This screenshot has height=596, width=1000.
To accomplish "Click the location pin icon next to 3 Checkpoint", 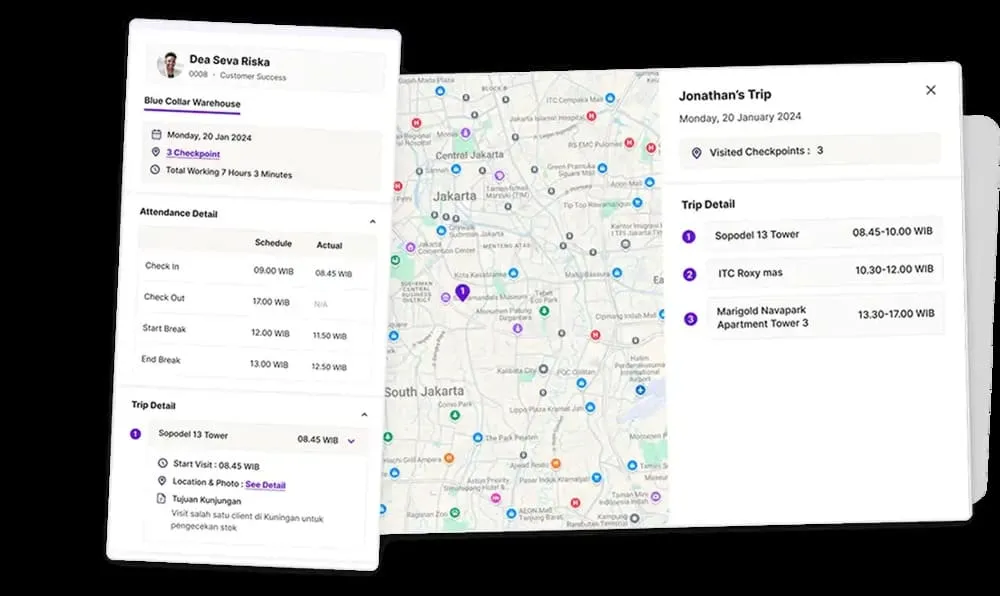I will [x=156, y=152].
